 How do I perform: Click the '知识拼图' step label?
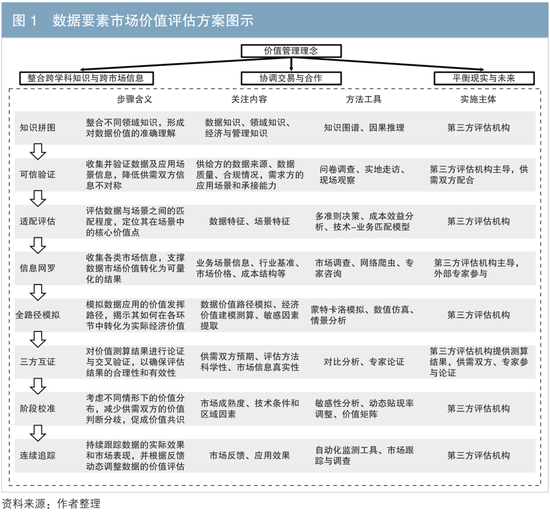pos(38,128)
